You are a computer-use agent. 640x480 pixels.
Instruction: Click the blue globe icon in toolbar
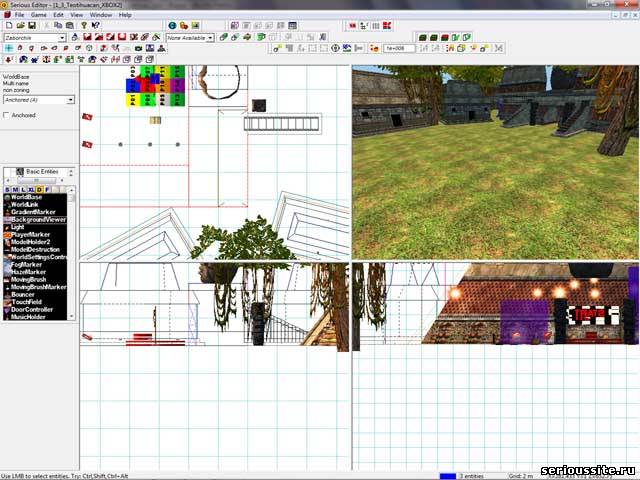tap(172, 25)
